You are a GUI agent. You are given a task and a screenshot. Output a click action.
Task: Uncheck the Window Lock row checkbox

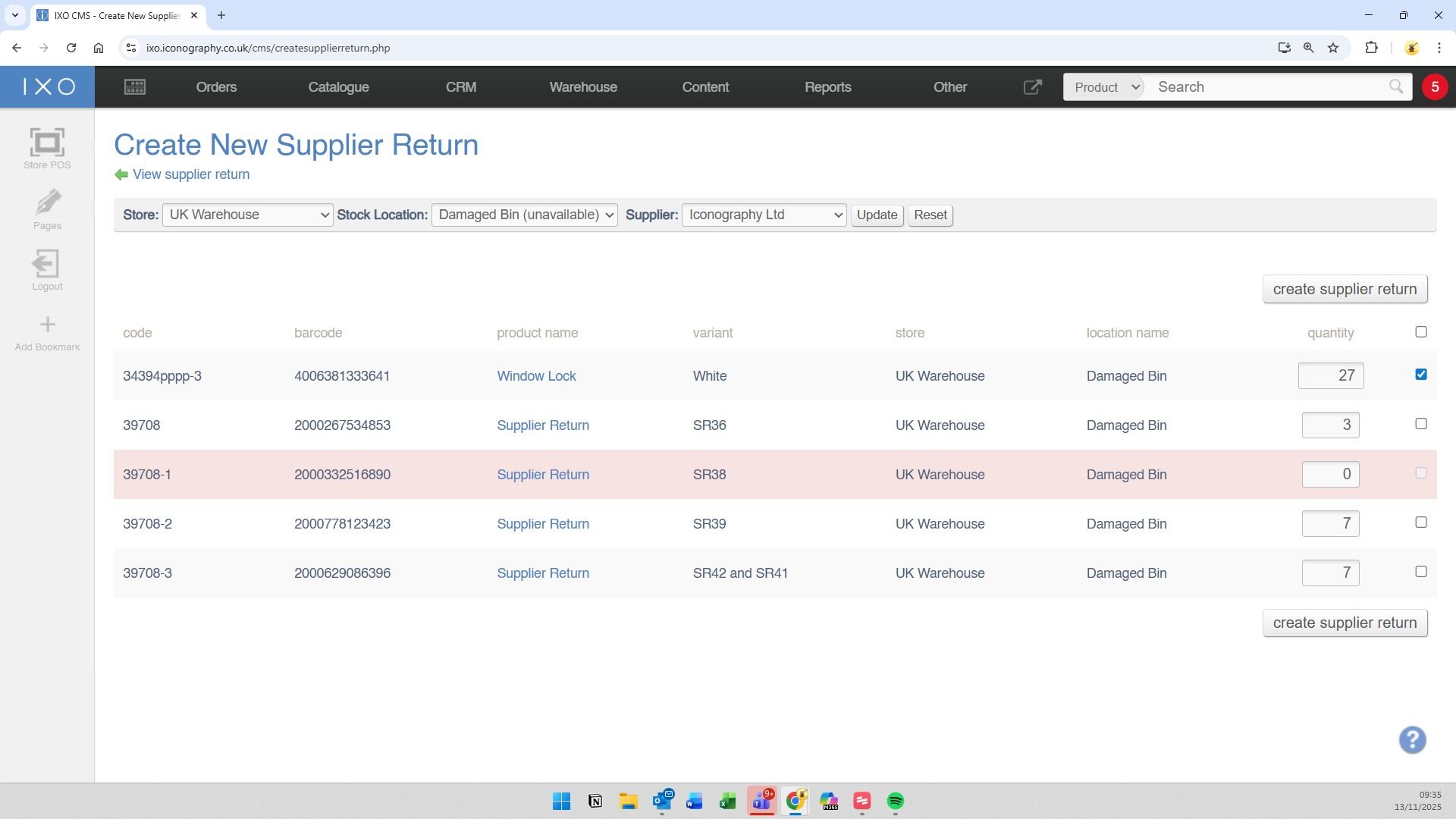point(1421,375)
